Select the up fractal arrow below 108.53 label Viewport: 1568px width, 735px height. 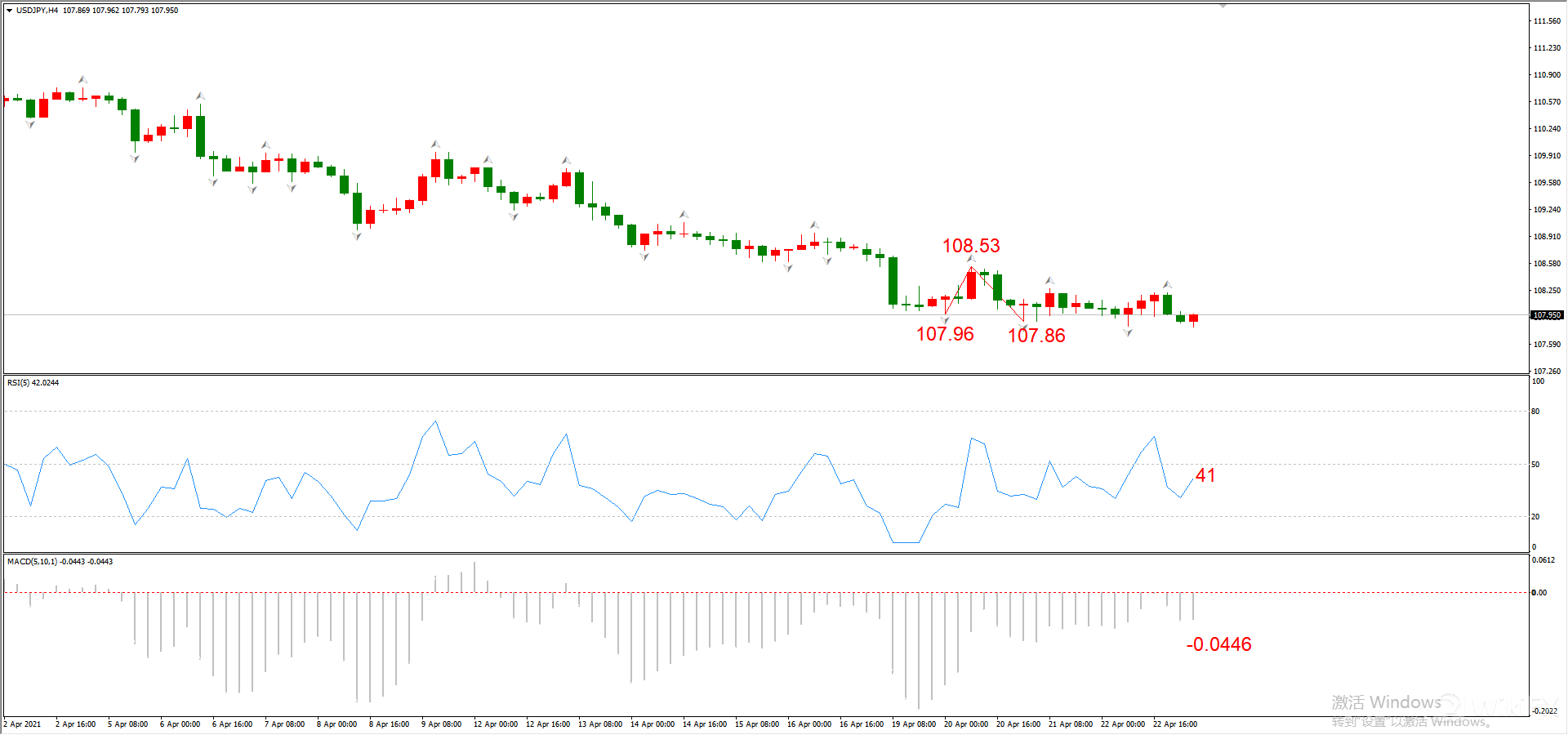click(971, 260)
